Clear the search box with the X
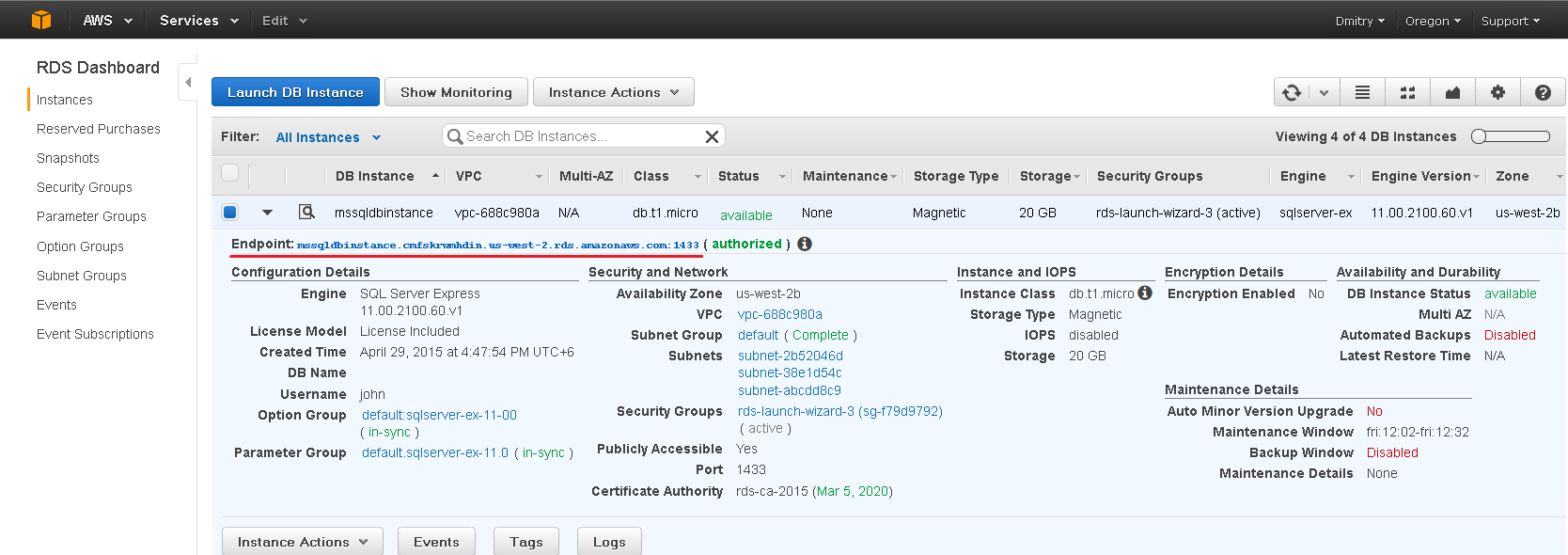This screenshot has width=1568, height=555. (712, 136)
